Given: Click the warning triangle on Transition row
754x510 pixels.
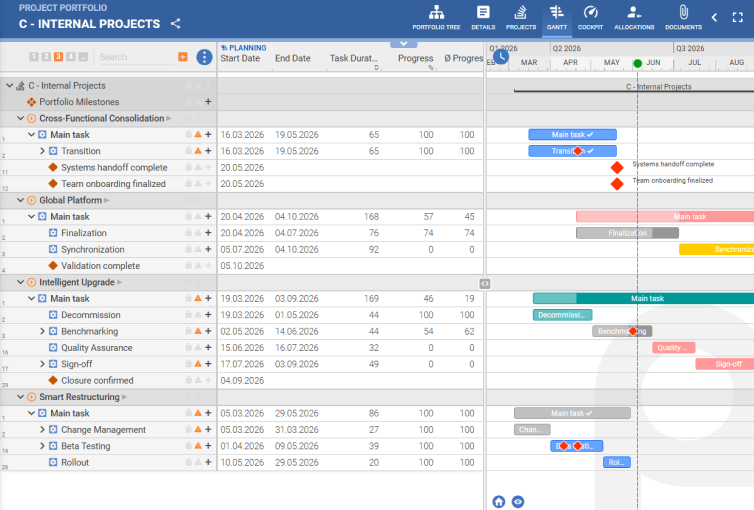Looking at the screenshot, I should (x=198, y=150).
